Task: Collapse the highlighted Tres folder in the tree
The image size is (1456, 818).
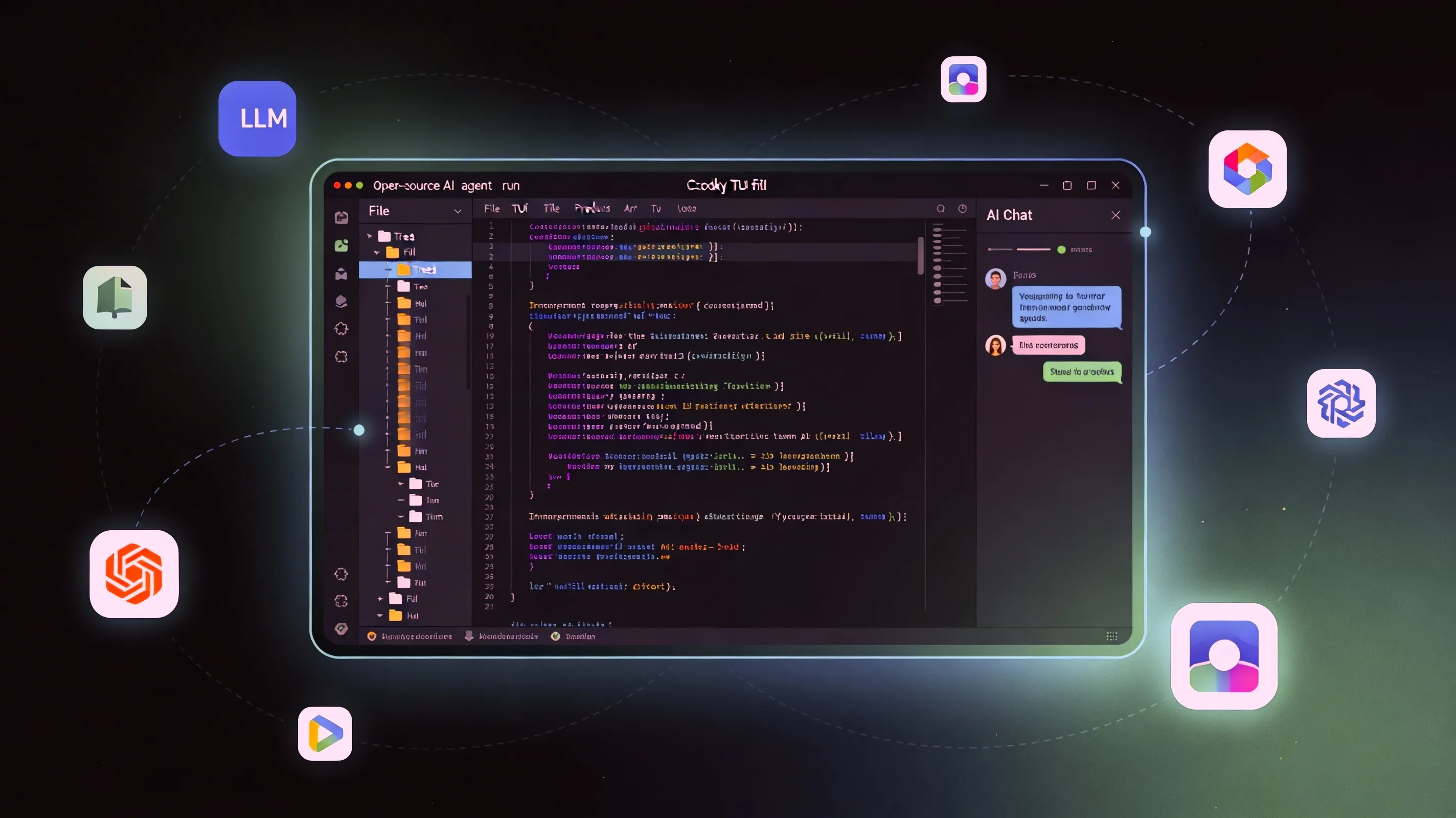Action: [x=389, y=269]
